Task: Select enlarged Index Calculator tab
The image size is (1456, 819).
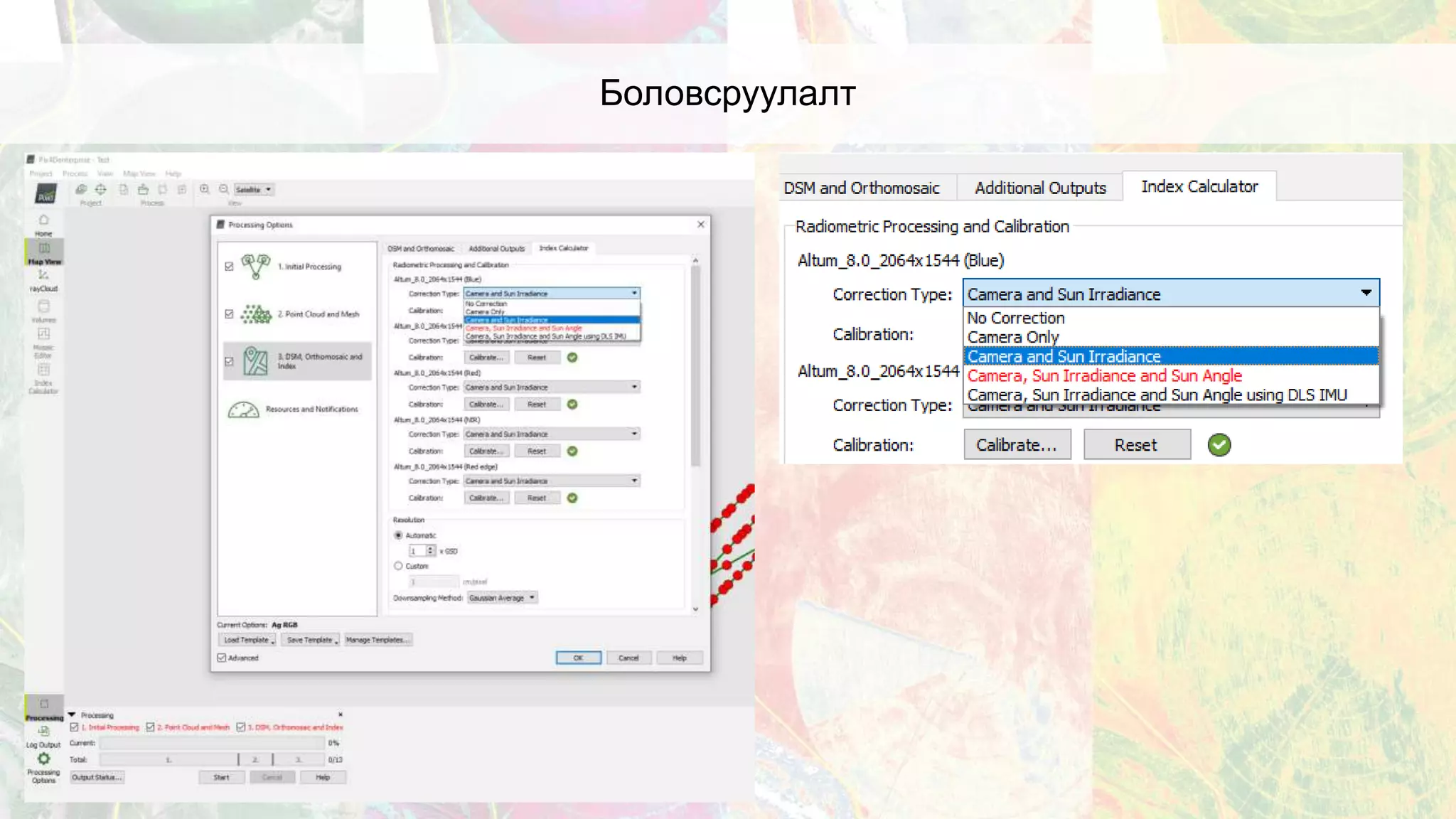Action: (1199, 186)
